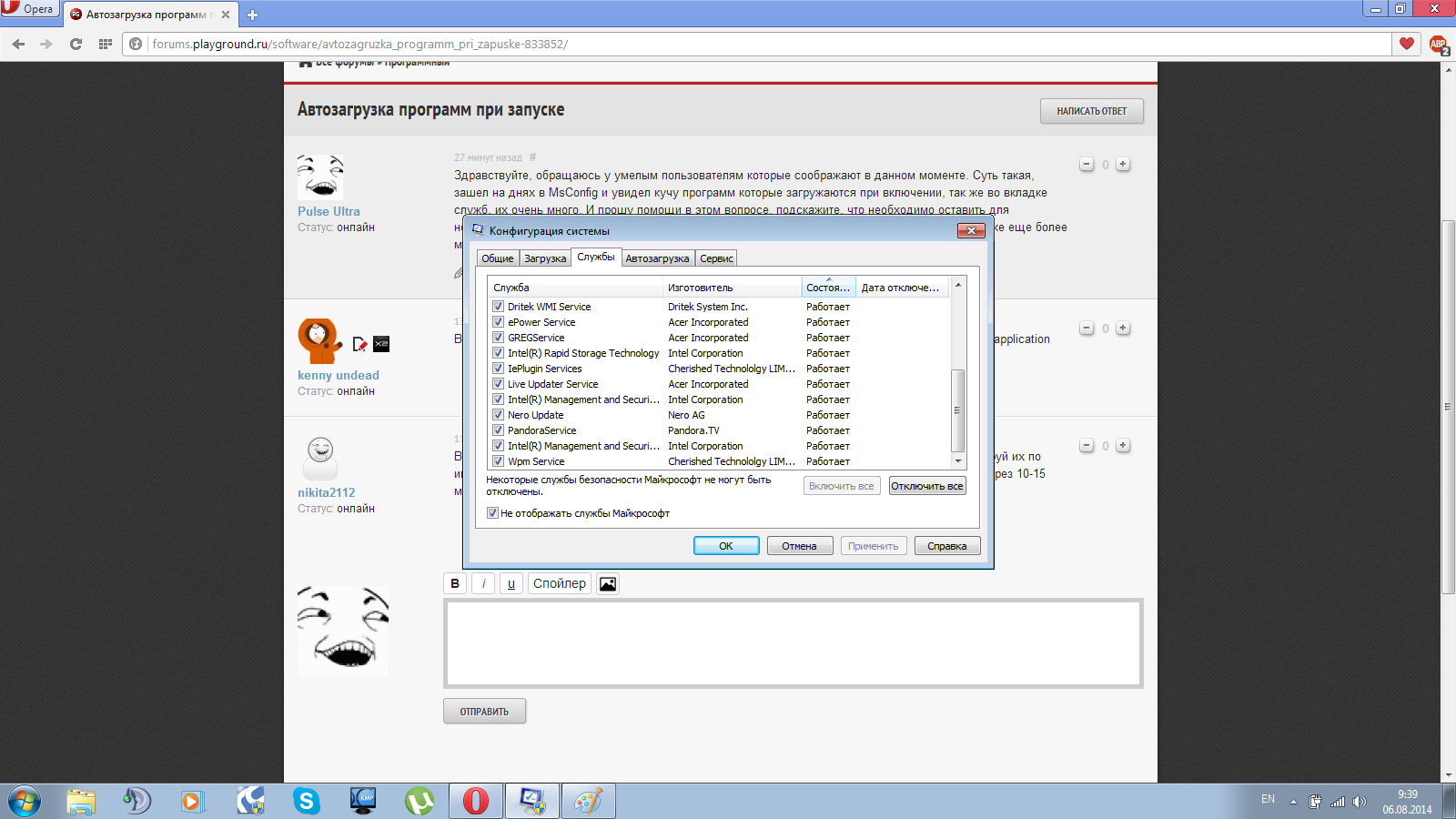Open uTorrent from the taskbar
This screenshot has height=819, width=1456.
click(x=420, y=802)
